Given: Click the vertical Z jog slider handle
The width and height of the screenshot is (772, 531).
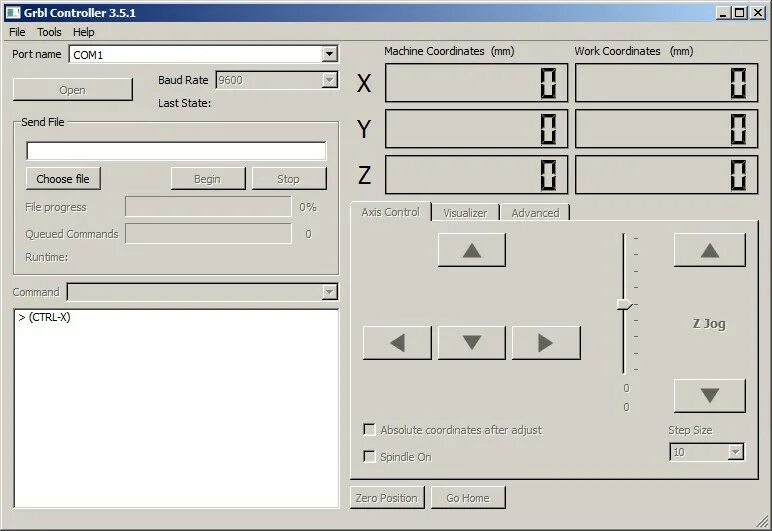Looking at the screenshot, I should pos(624,305).
